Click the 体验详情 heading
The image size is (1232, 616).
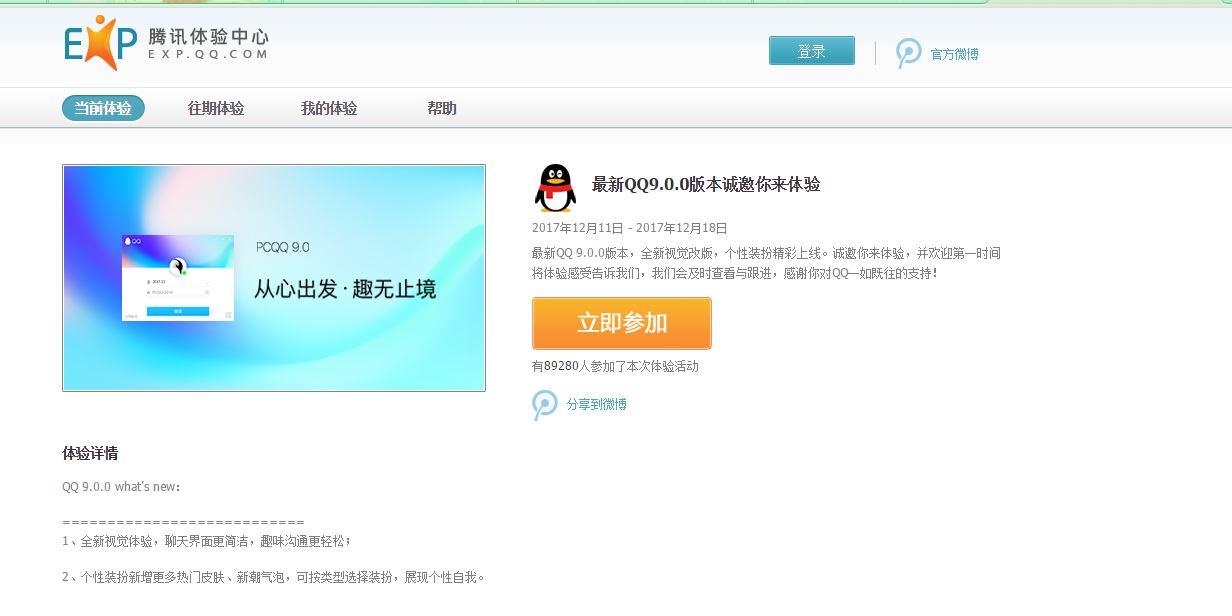point(90,453)
